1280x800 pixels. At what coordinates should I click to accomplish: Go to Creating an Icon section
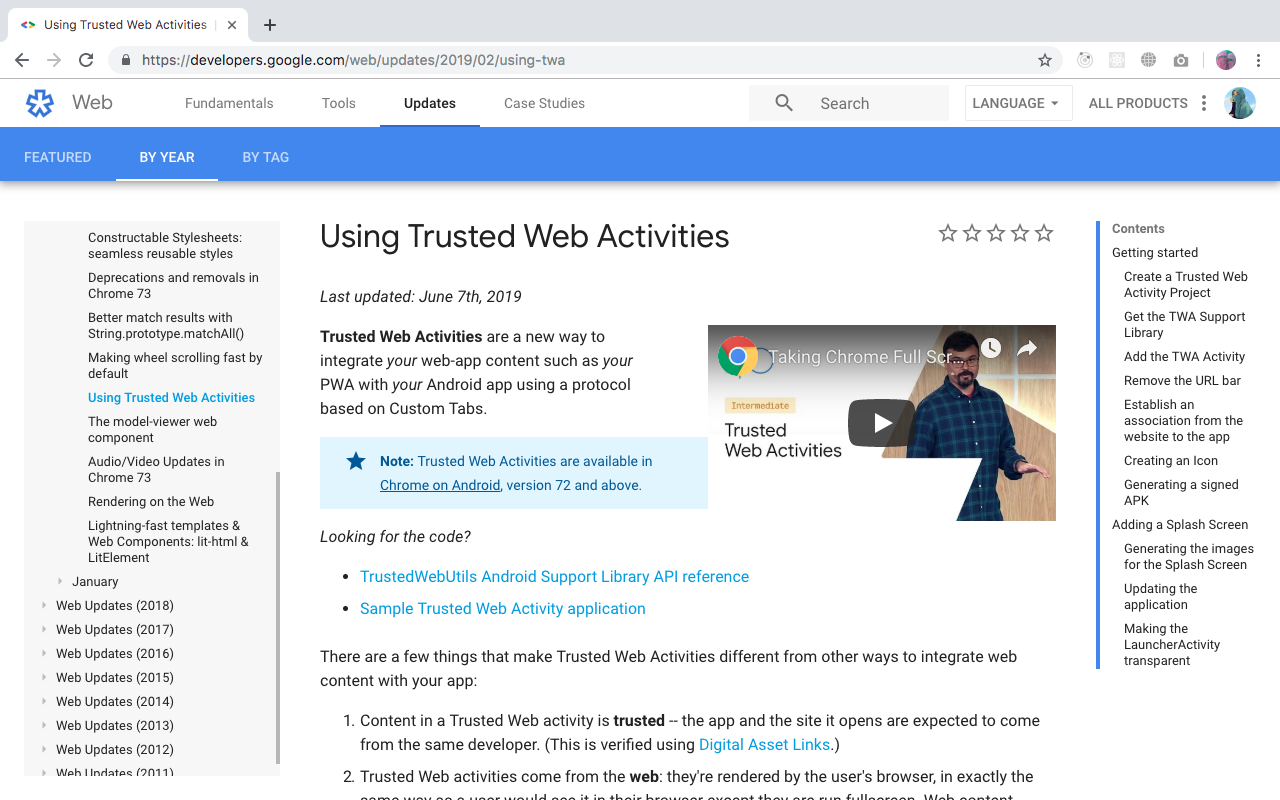(1171, 461)
